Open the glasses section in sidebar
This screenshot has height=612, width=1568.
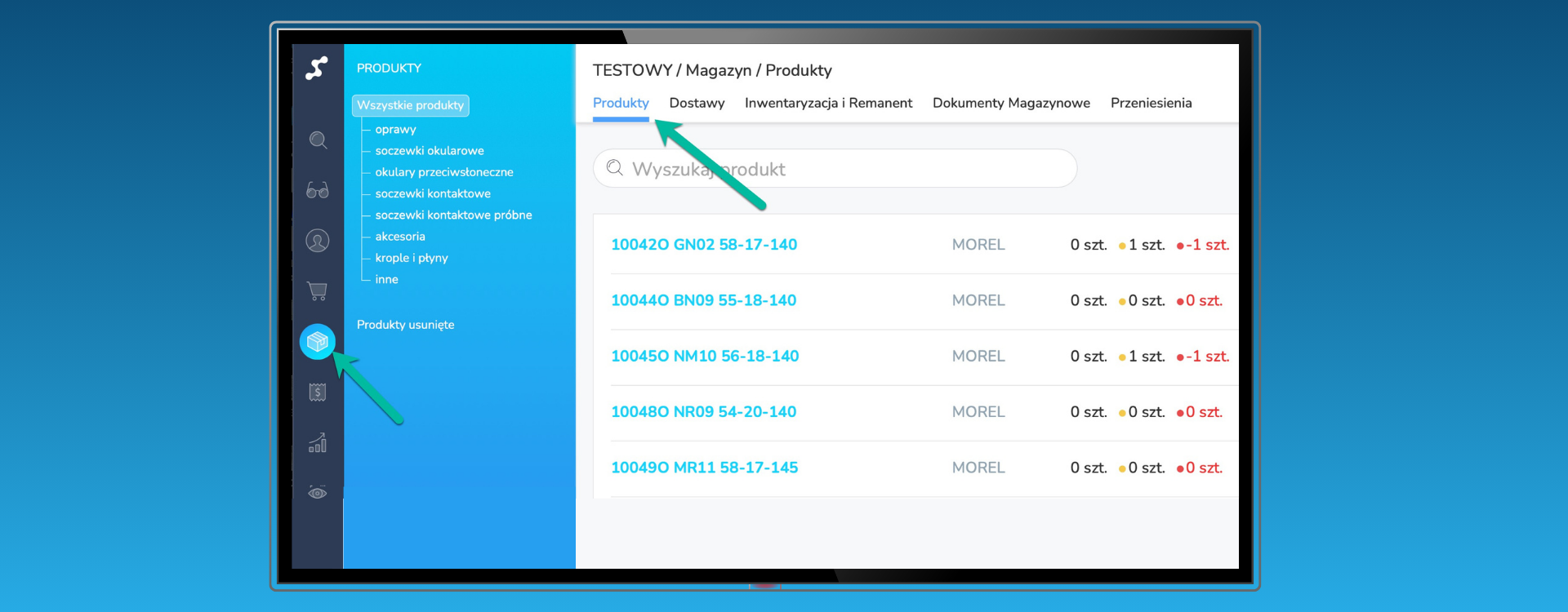[x=318, y=191]
